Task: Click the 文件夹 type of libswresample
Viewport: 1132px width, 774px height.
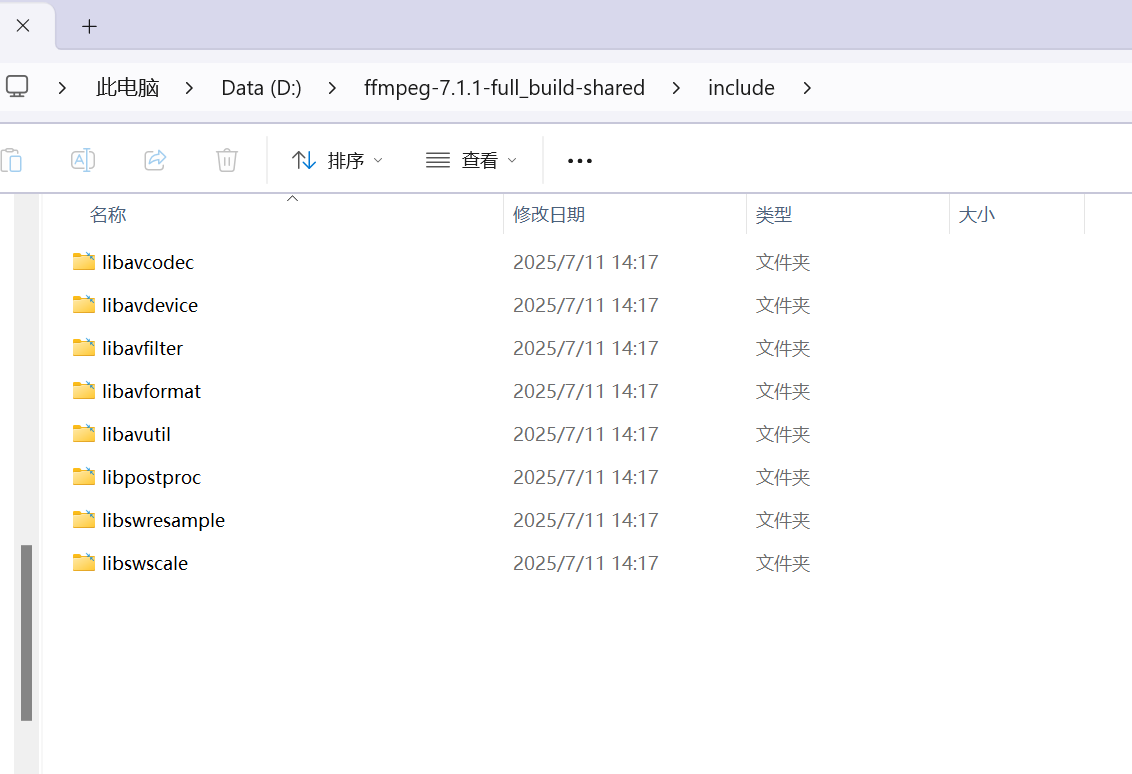Action: (x=783, y=520)
